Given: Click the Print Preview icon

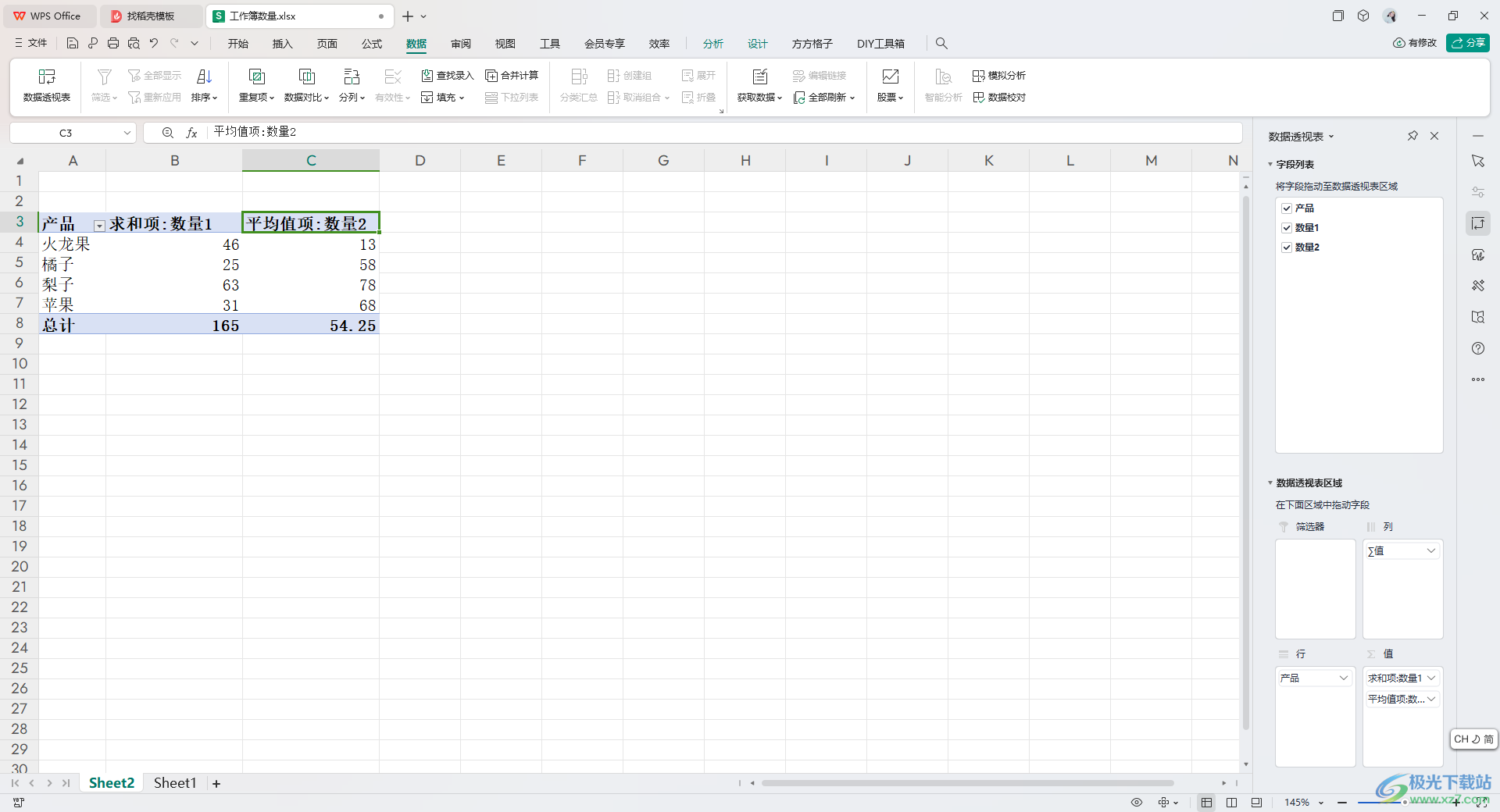Looking at the screenshot, I should pyautogui.click(x=134, y=44).
